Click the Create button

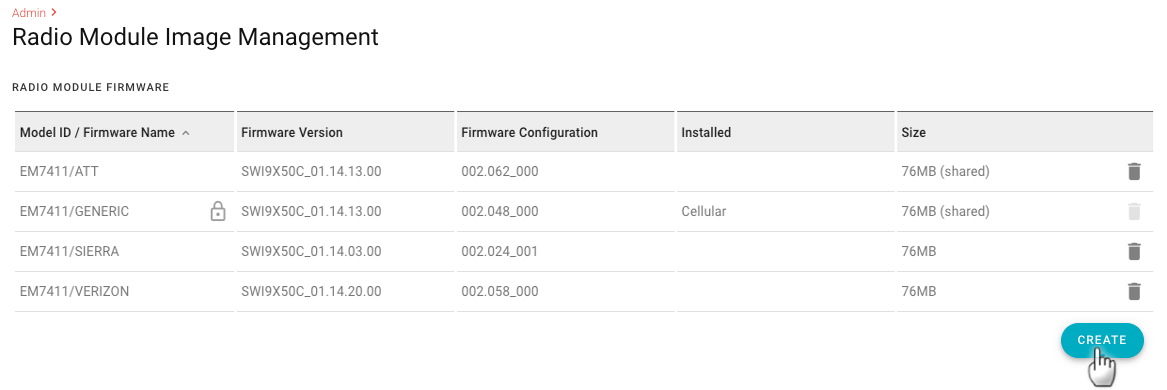click(1102, 340)
